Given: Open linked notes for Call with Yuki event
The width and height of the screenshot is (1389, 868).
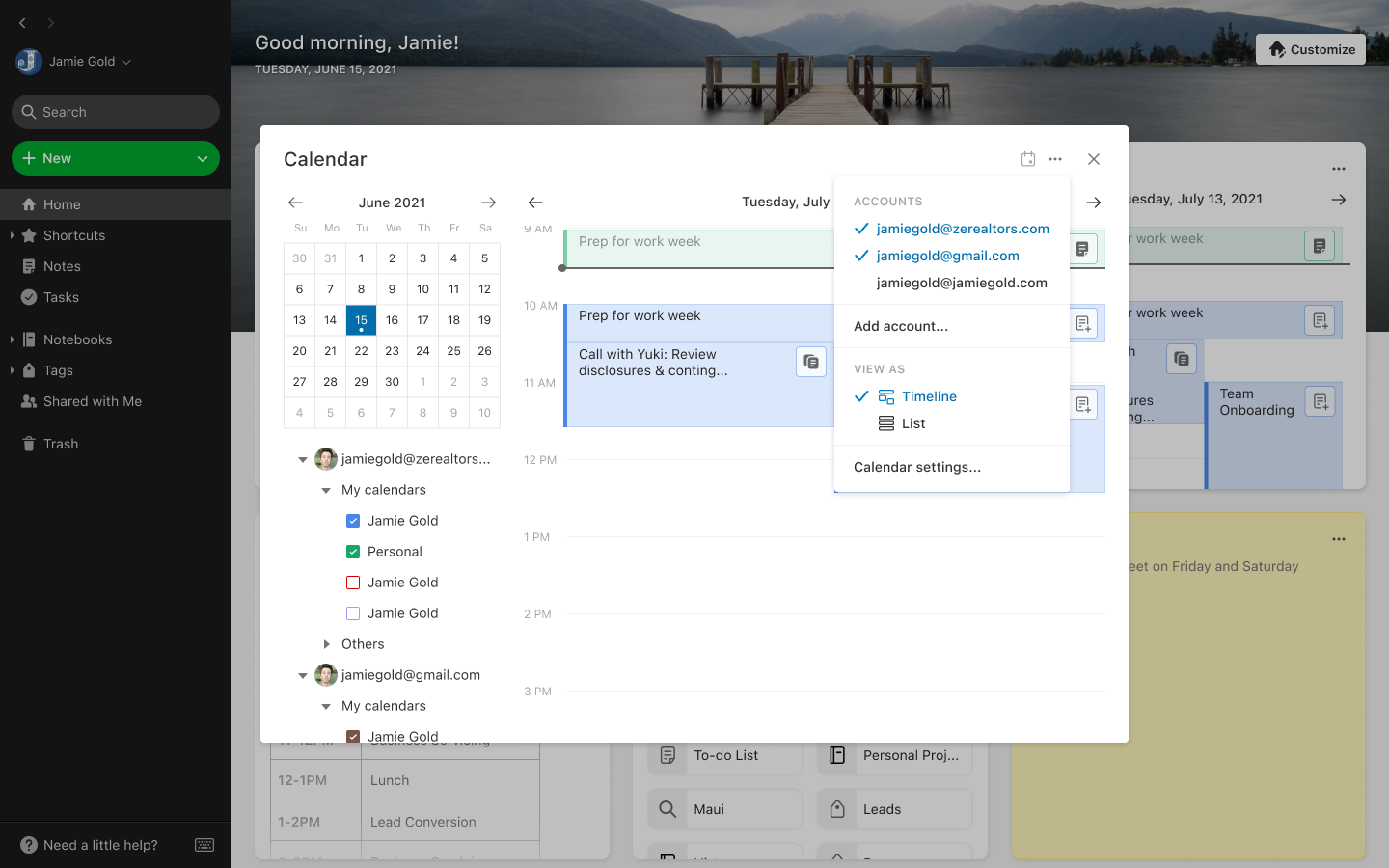Looking at the screenshot, I should click(x=811, y=362).
